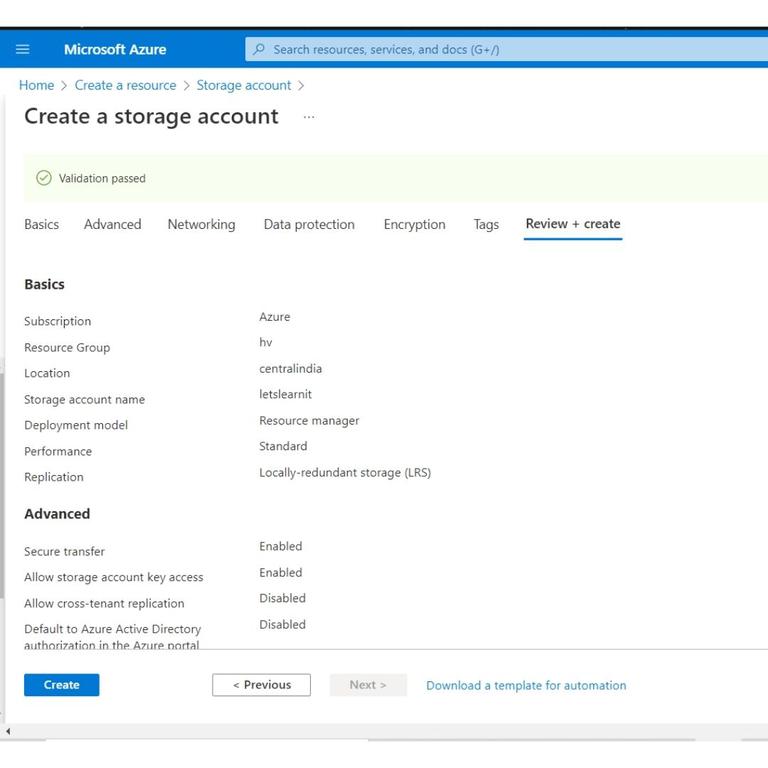This screenshot has height=768, width=768.
Task: Open the Tags tab
Action: pos(486,224)
